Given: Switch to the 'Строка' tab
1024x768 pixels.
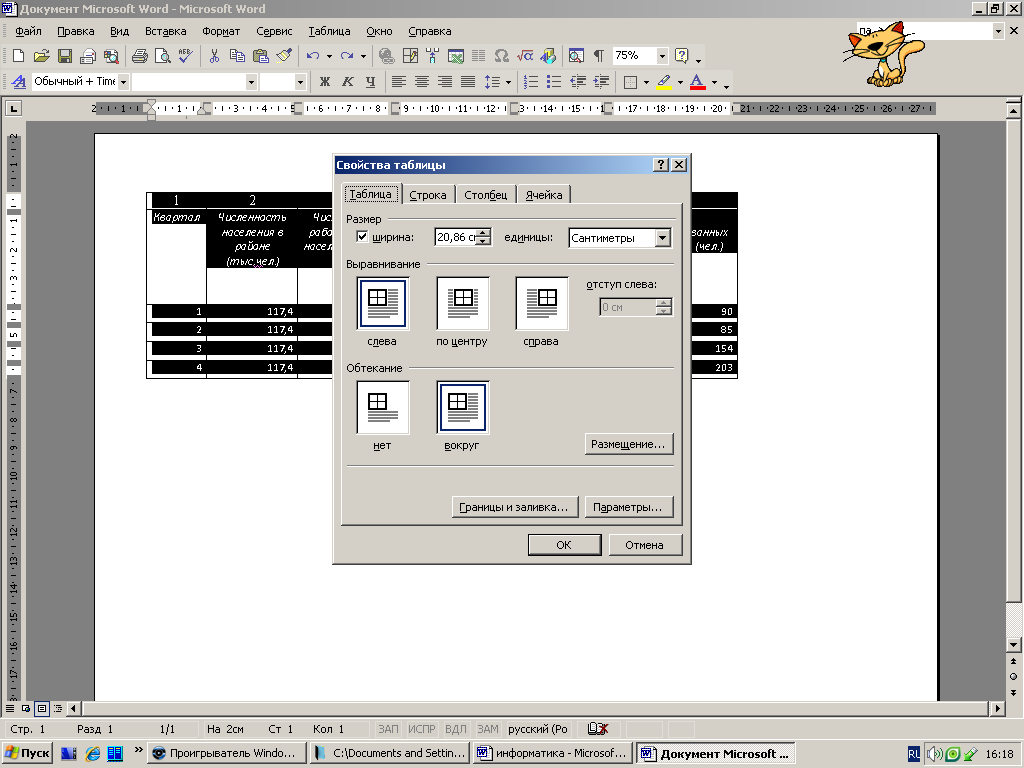Looking at the screenshot, I should tap(428, 195).
